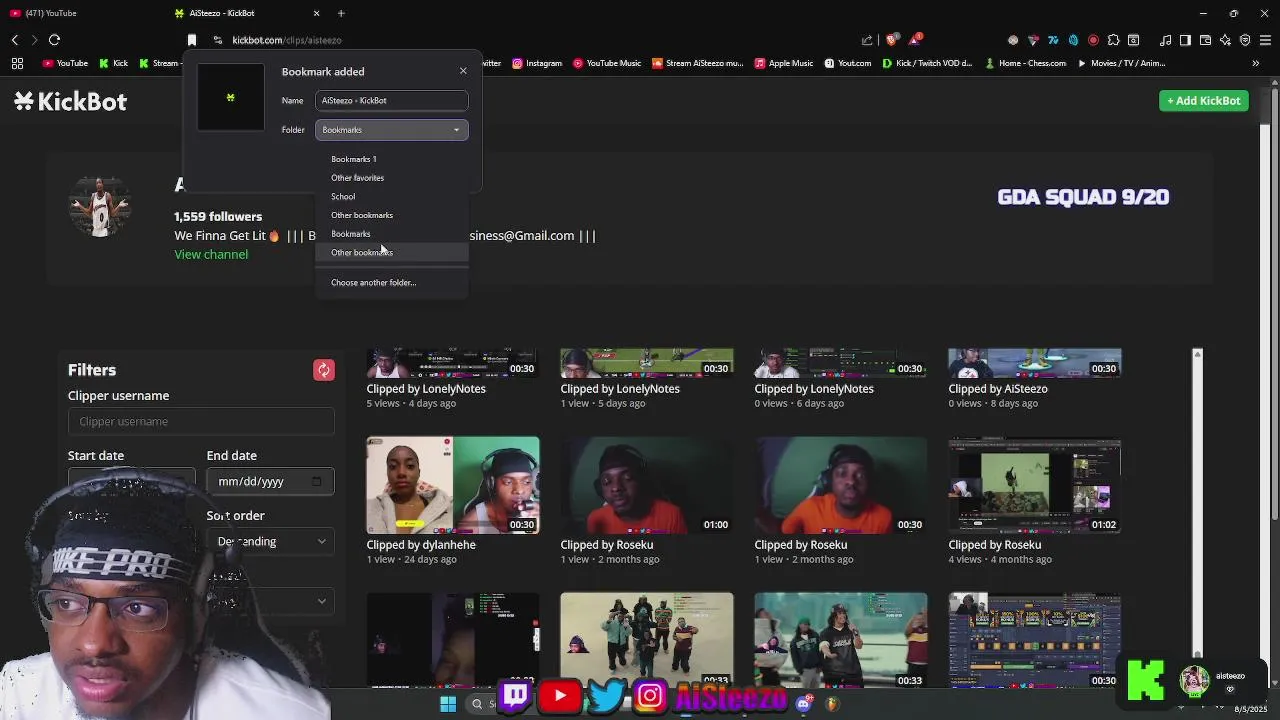Click the browser back arrow
This screenshot has height=720, width=1280.
click(x=15, y=40)
